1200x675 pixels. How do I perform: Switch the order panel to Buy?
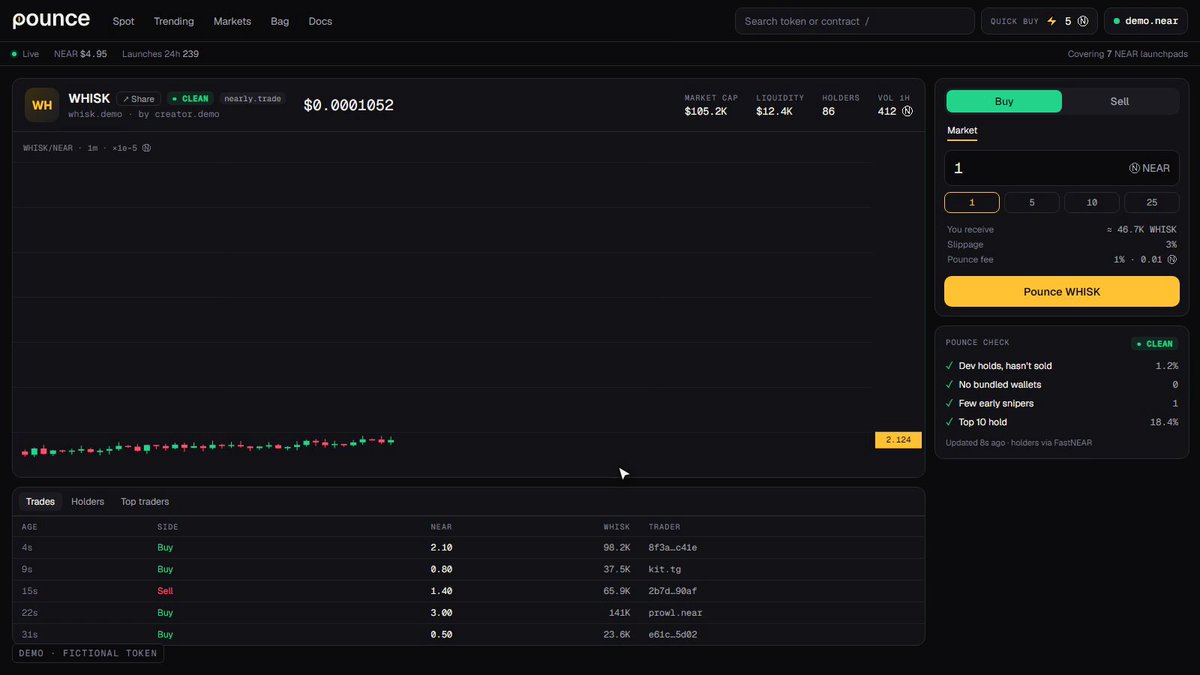1004,101
